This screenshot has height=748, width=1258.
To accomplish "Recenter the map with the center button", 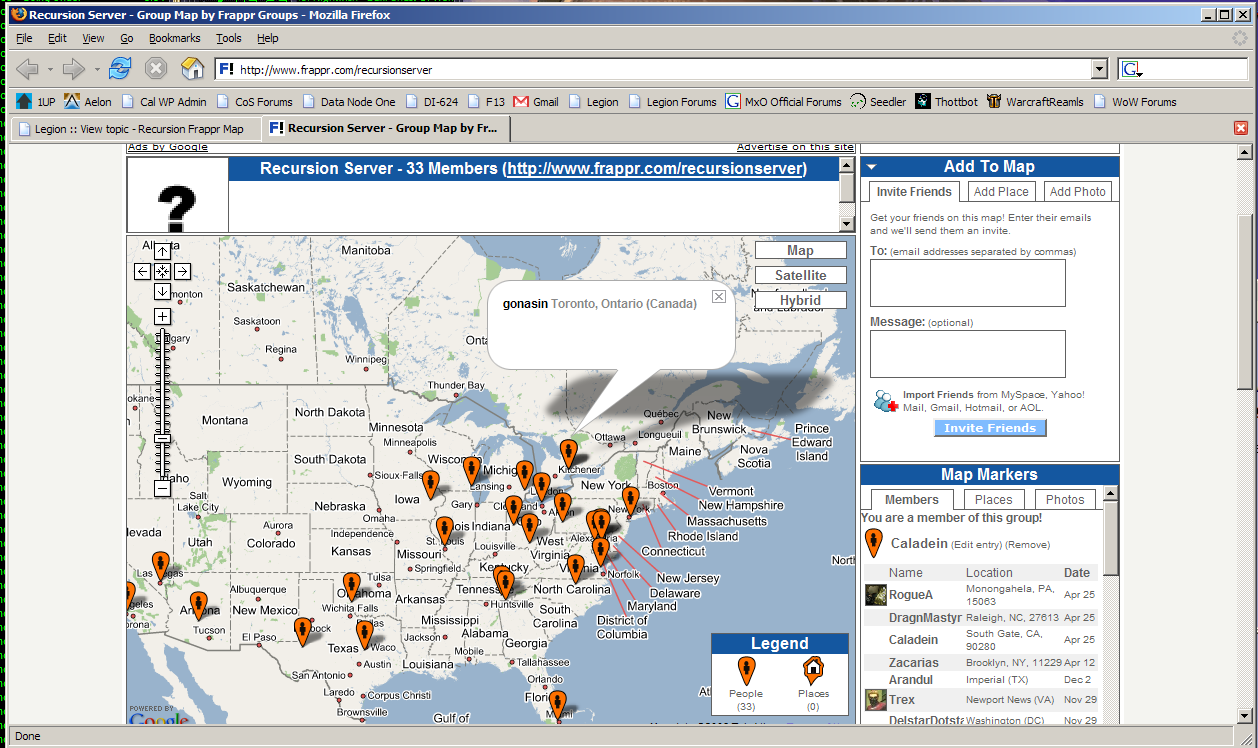I will point(162,272).
